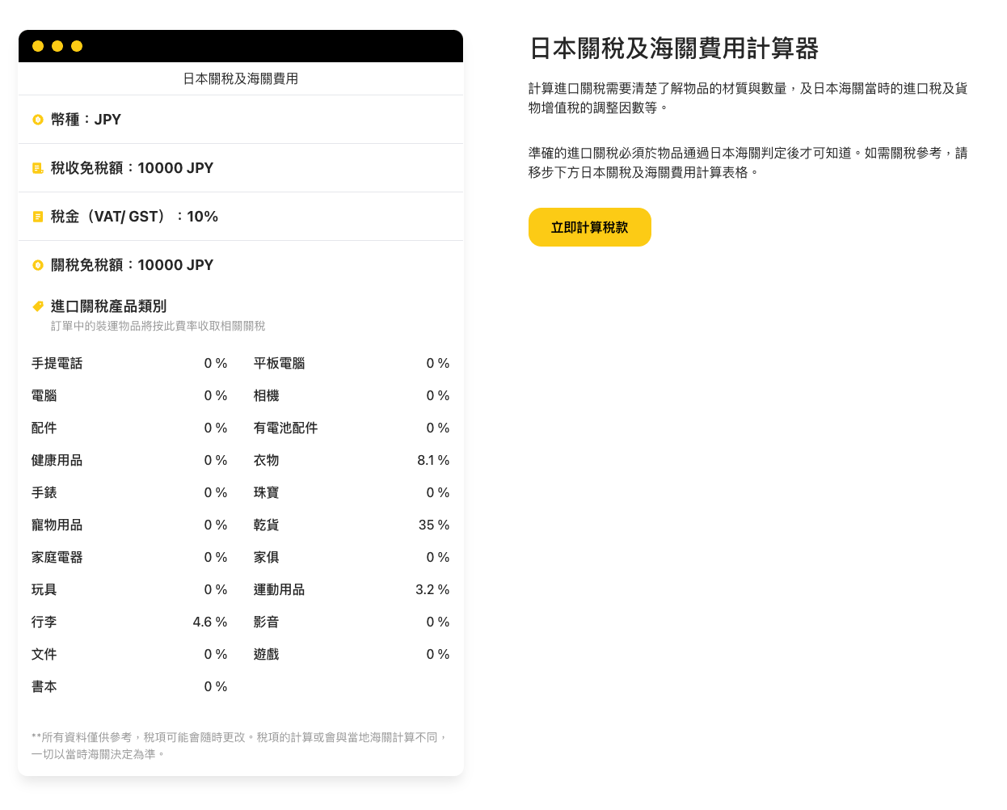The height and width of the screenshot is (810, 1007).
Task: Select the 有電池配件 category label
Action: tap(285, 428)
